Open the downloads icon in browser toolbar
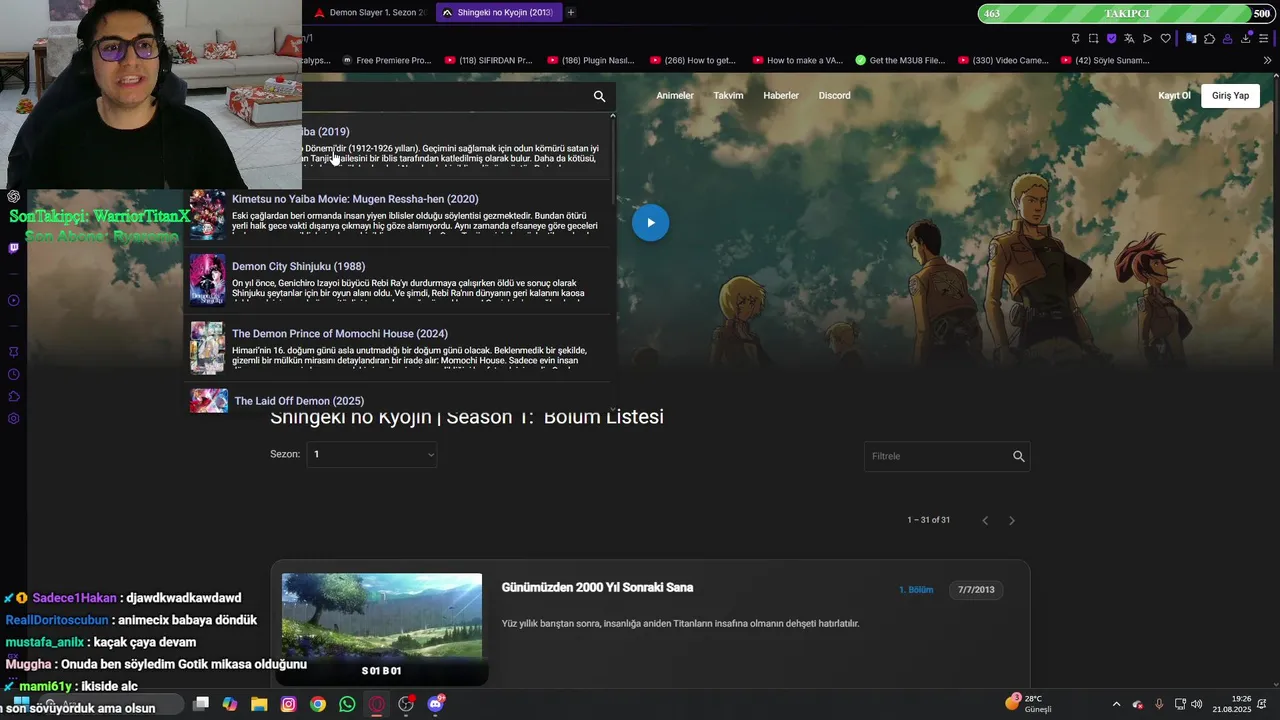 (x=1246, y=38)
